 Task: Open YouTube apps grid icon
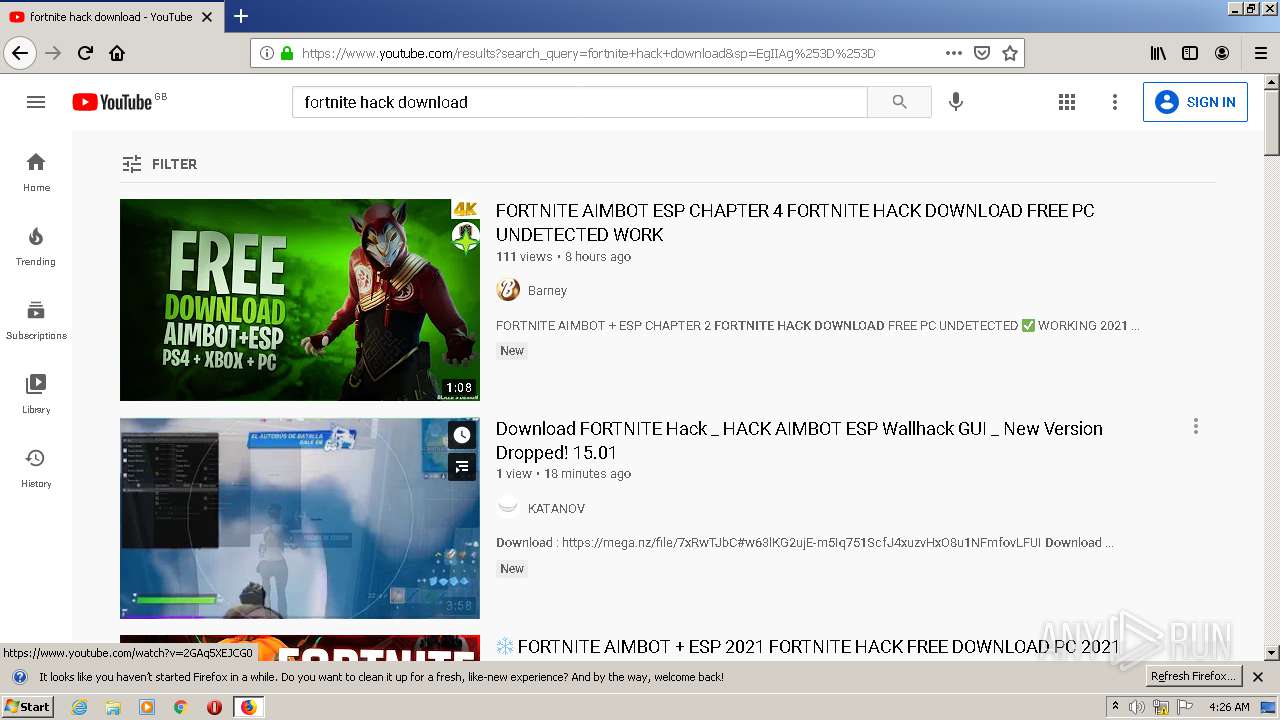pos(1067,102)
